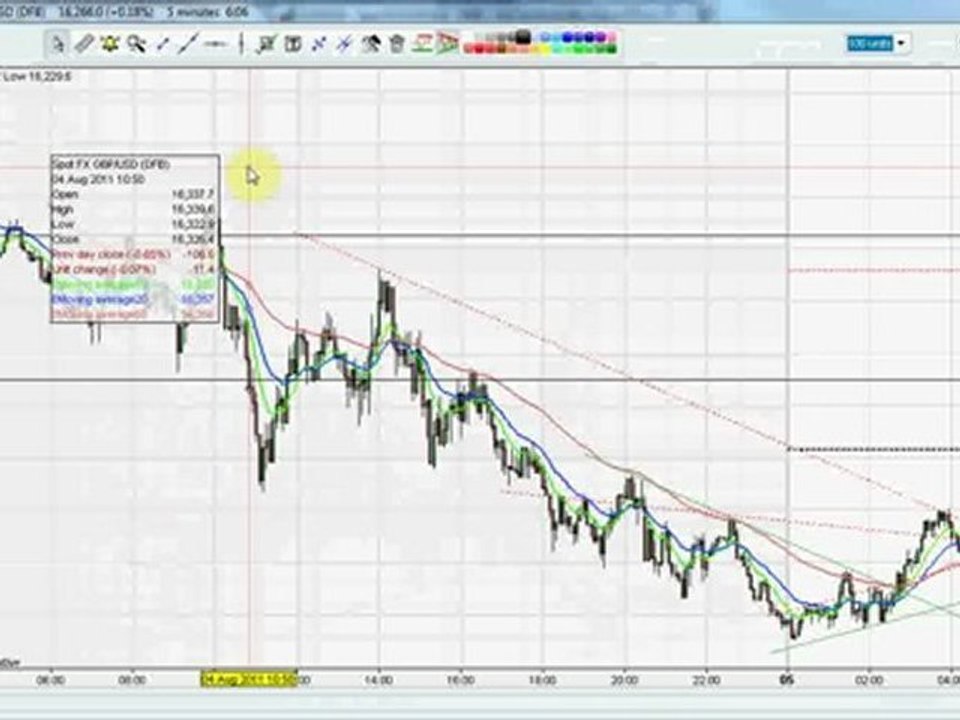The height and width of the screenshot is (720, 960).
Task: Click the yellow alert icon in toolbar
Action: [x=110, y=43]
